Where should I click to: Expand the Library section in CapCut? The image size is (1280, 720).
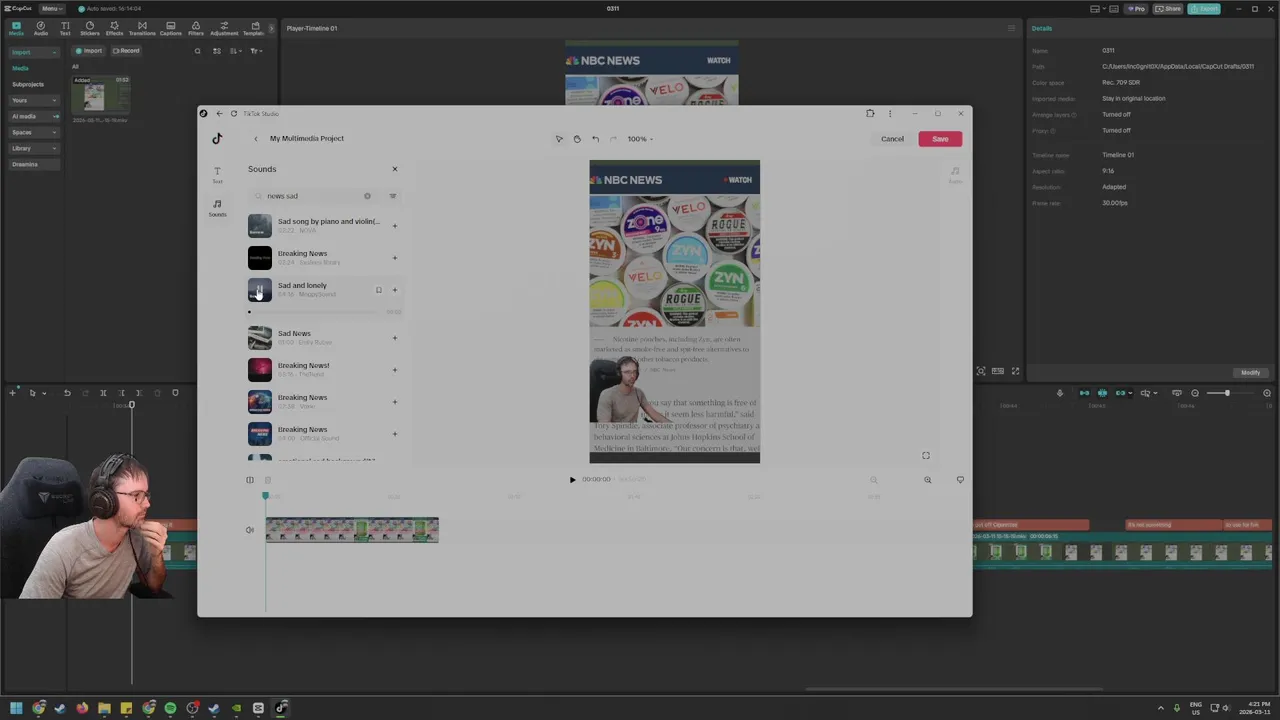pyautogui.click(x=35, y=148)
